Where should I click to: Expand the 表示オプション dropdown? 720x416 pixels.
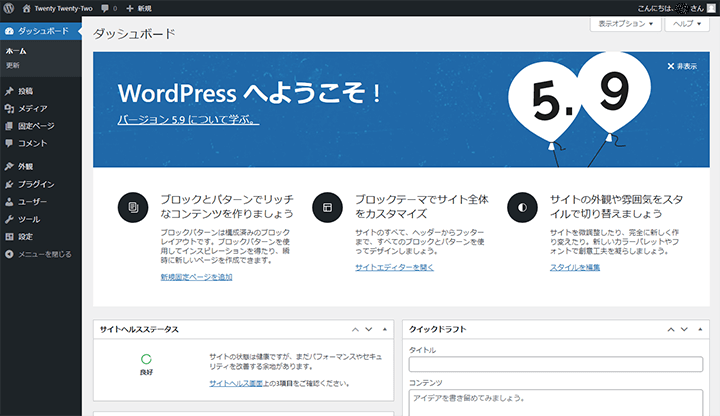pyautogui.click(x=627, y=22)
